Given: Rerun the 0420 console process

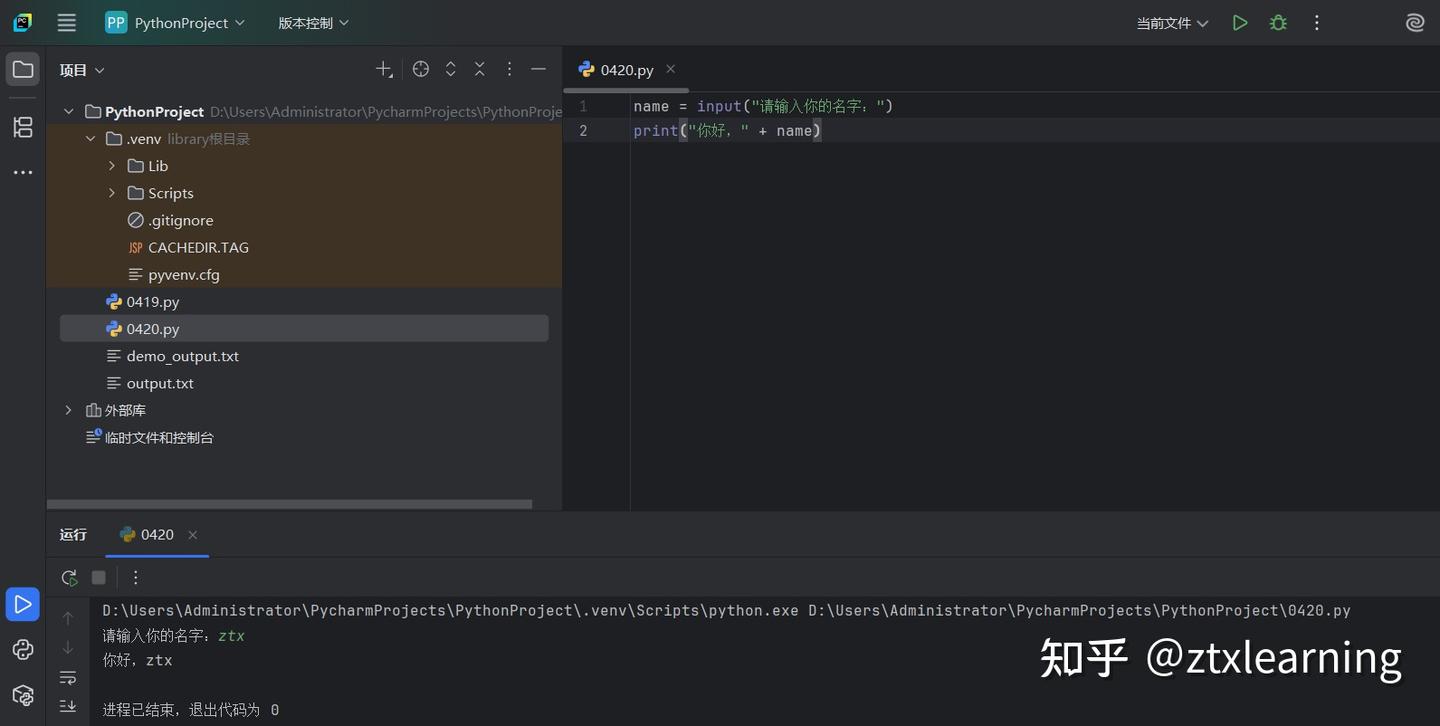Looking at the screenshot, I should point(68,577).
